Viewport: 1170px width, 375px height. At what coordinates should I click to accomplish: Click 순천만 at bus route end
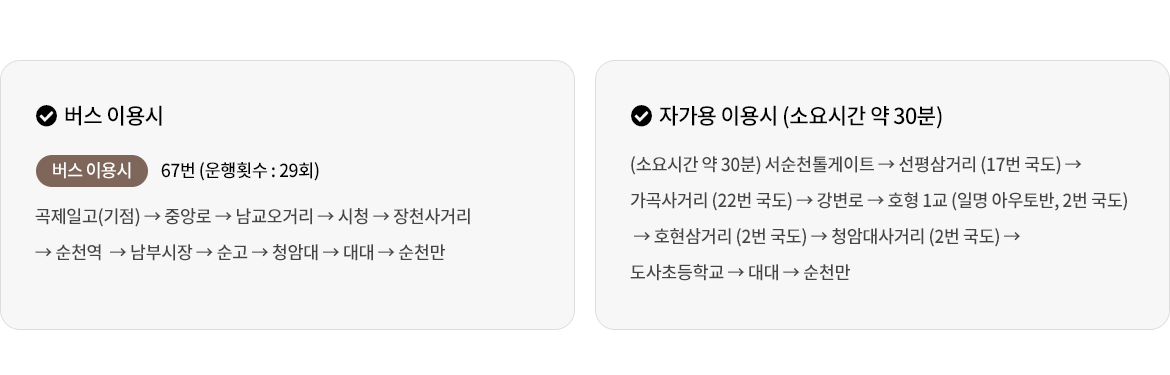pyautogui.click(x=422, y=253)
